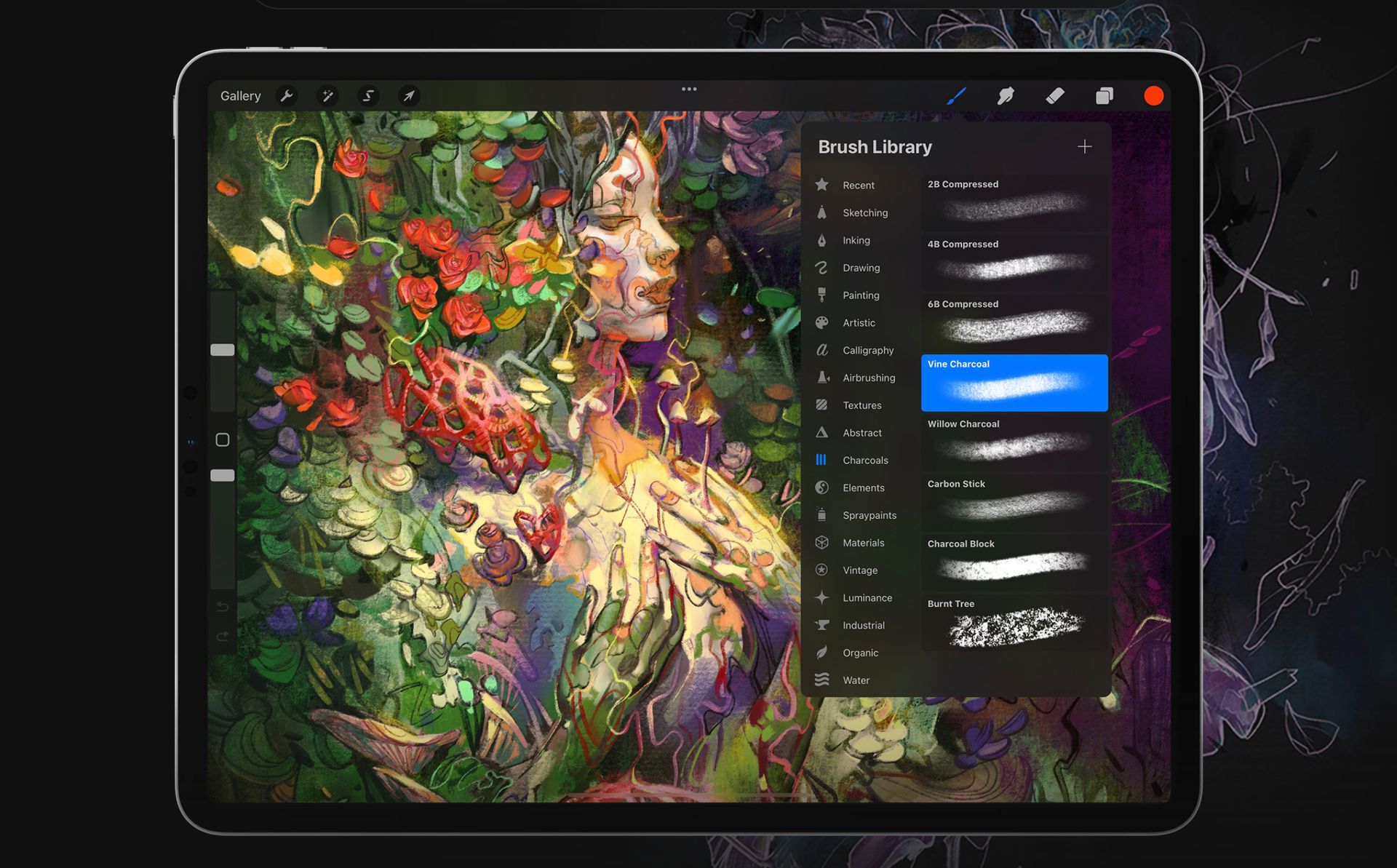Open the Sketching brush category

864,212
